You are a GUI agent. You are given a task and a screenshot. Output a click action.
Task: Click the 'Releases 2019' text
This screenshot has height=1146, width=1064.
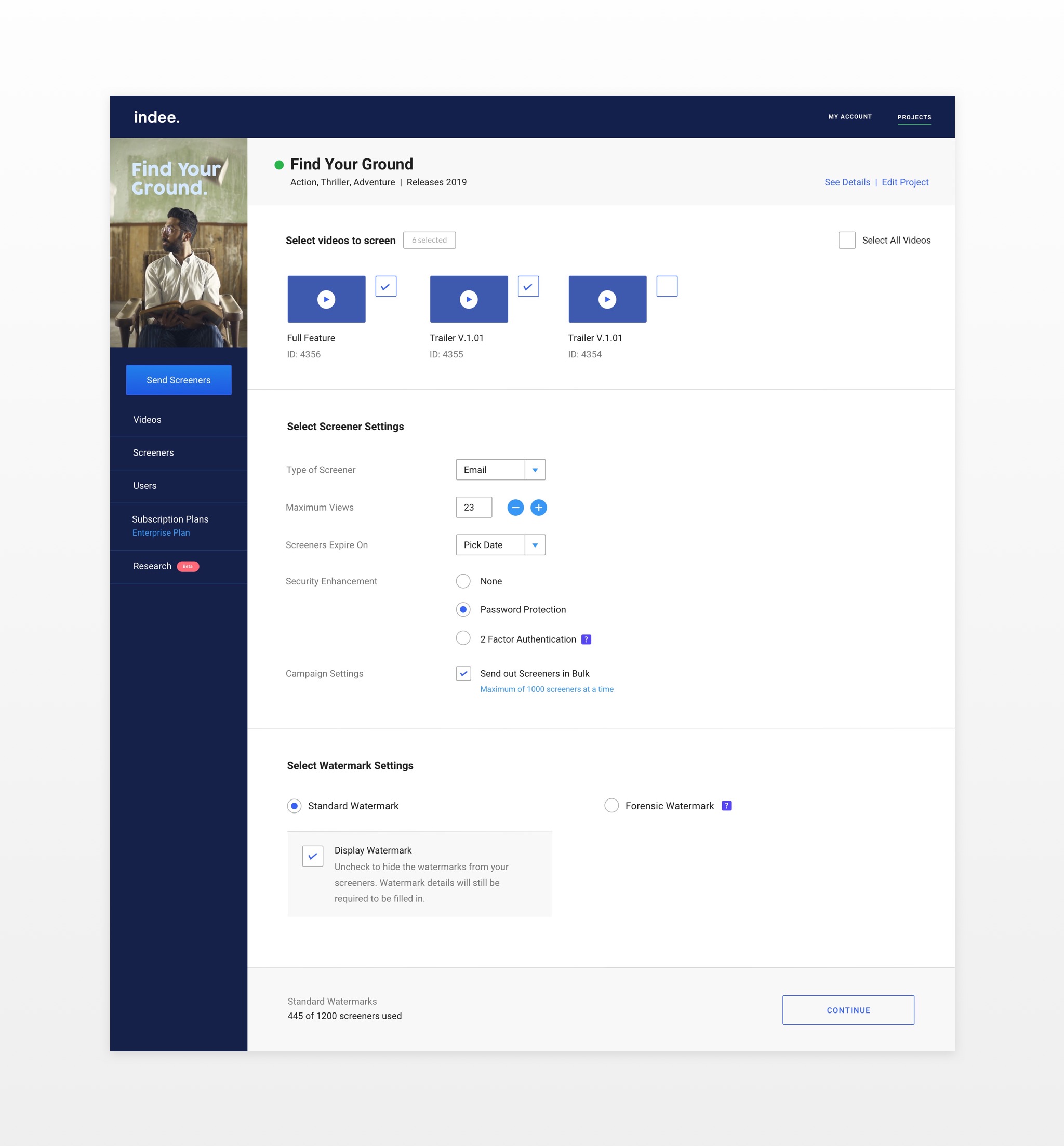436,182
